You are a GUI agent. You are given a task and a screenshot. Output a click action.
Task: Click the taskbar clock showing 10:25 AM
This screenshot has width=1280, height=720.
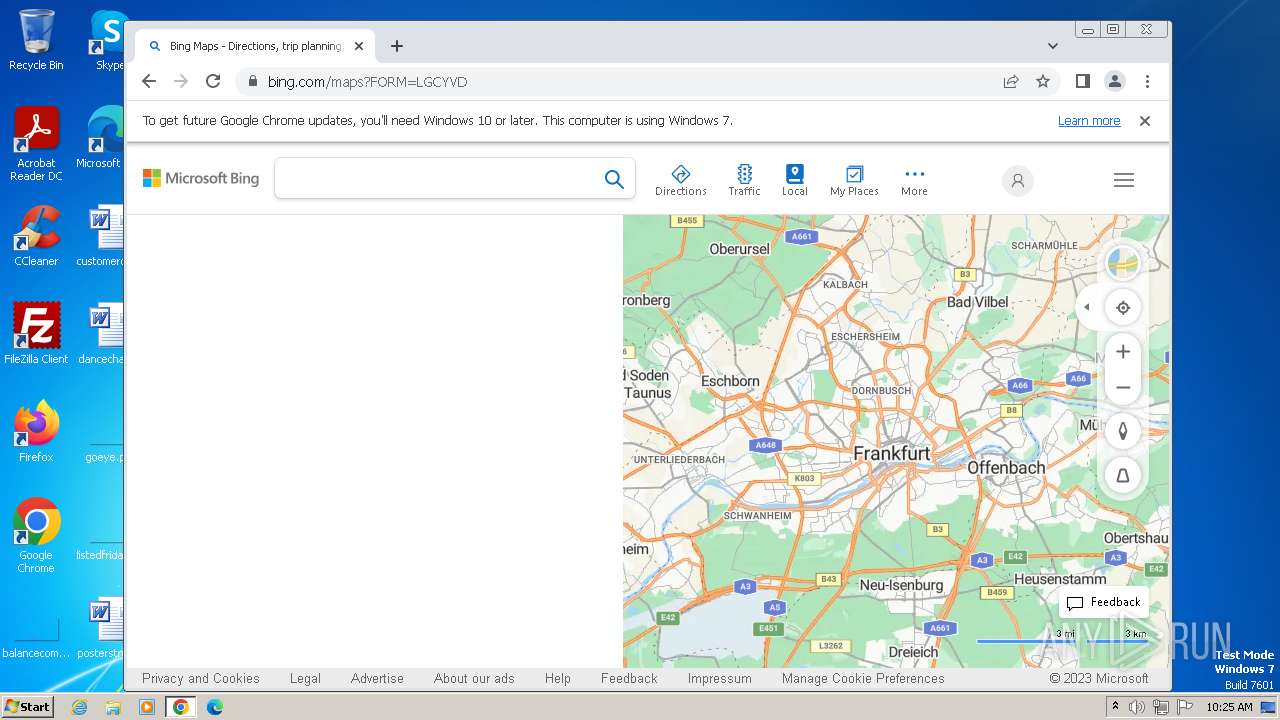pos(1229,707)
